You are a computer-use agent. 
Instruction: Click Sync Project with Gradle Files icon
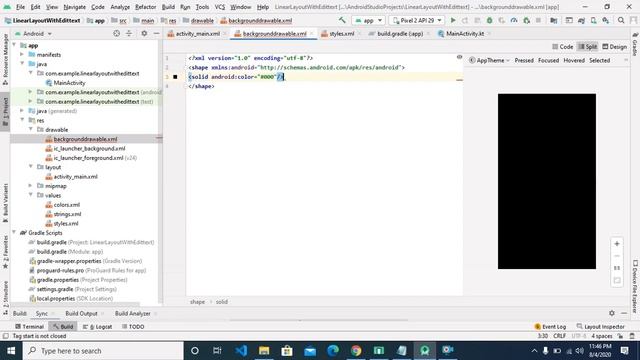click(581, 20)
